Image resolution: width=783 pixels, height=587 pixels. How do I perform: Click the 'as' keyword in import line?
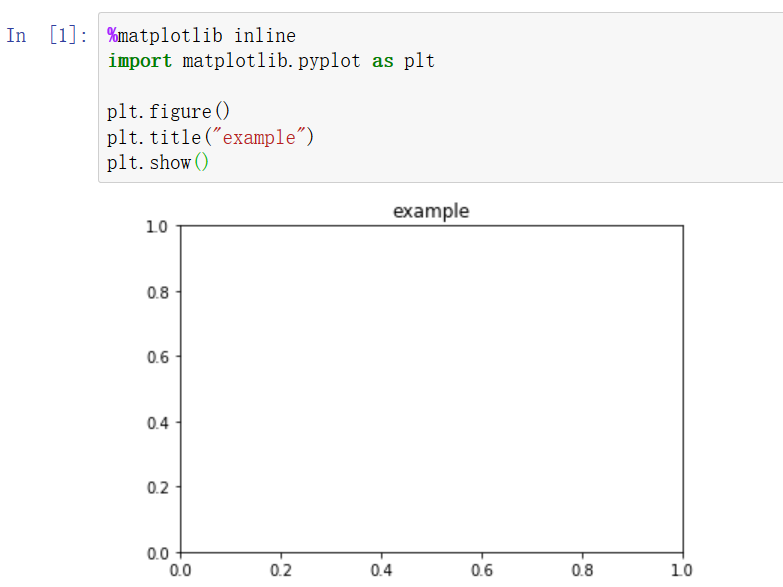tap(383, 61)
